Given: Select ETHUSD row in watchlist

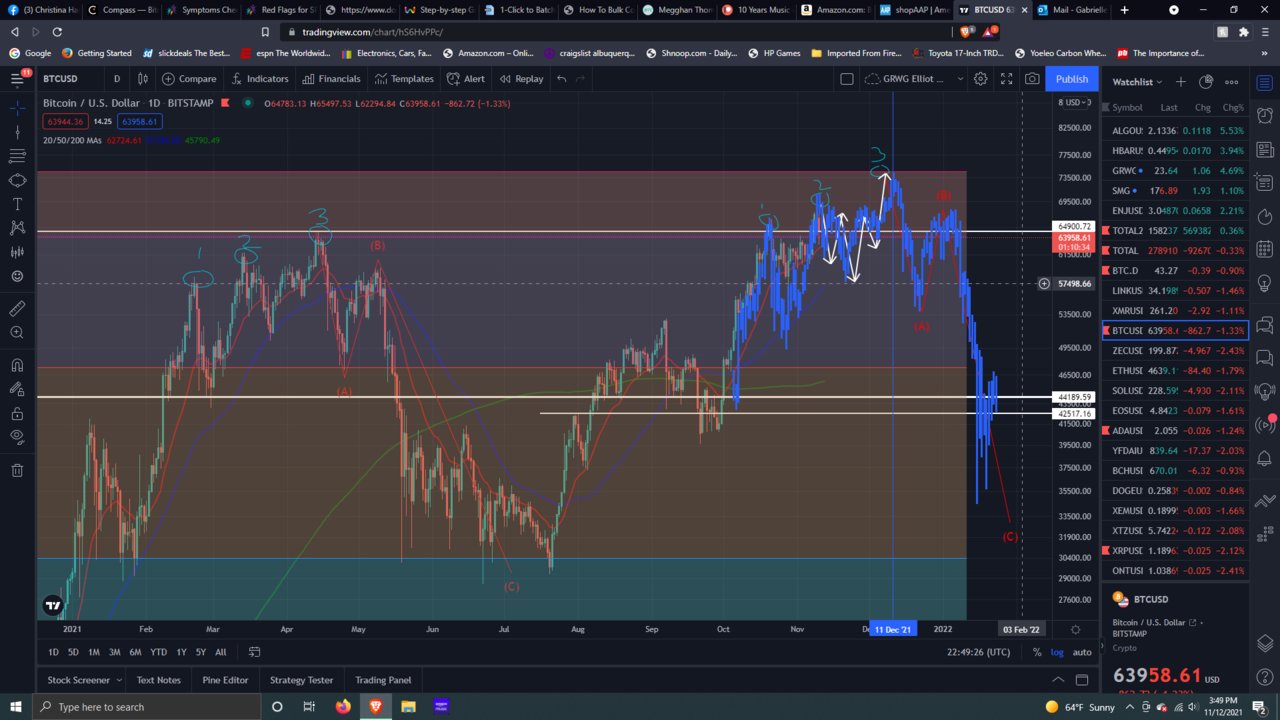Looking at the screenshot, I should (x=1175, y=371).
